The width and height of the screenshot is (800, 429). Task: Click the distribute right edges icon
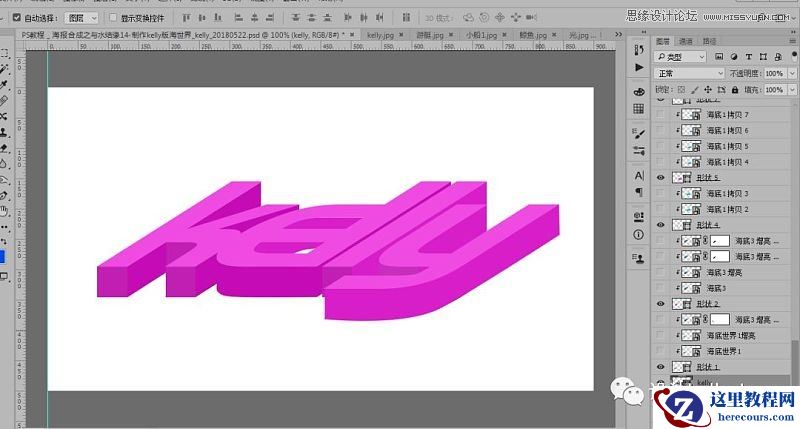coord(380,18)
